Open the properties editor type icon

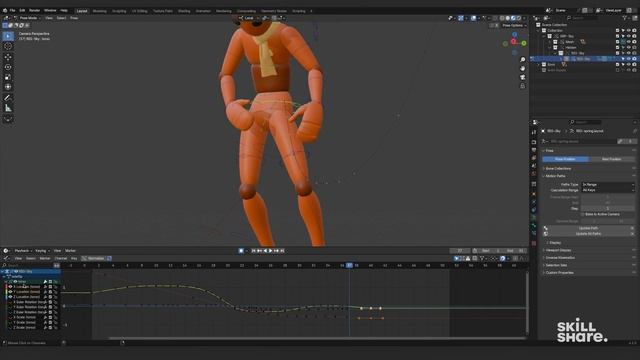[536, 122]
